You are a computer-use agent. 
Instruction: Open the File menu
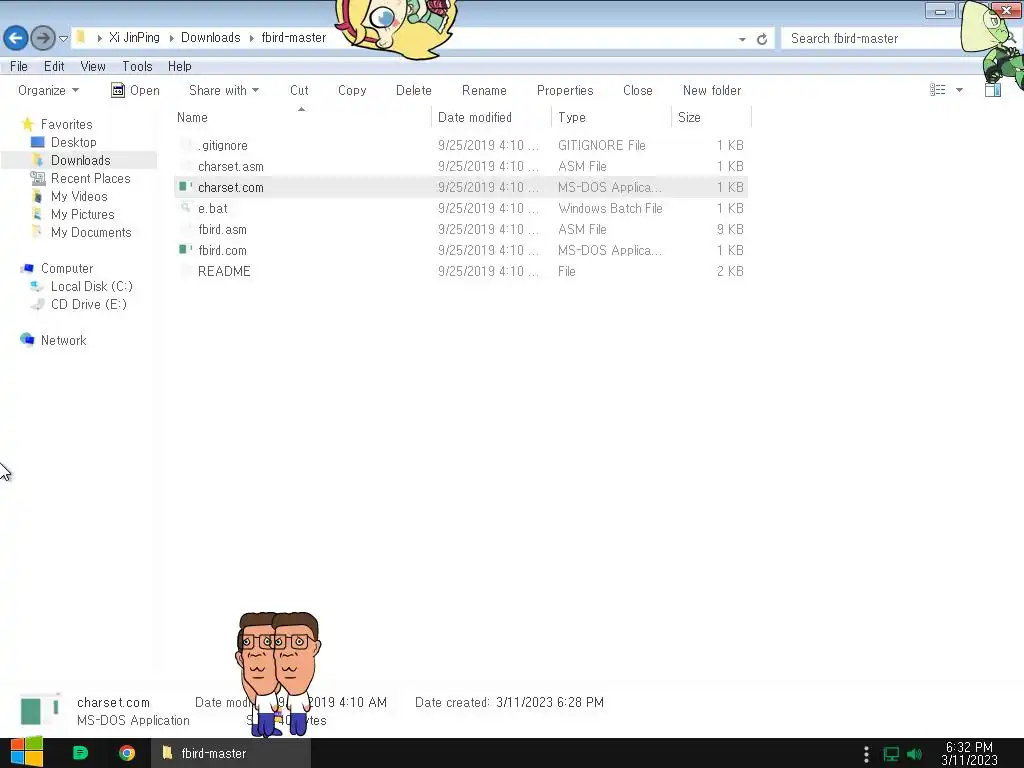(19, 67)
